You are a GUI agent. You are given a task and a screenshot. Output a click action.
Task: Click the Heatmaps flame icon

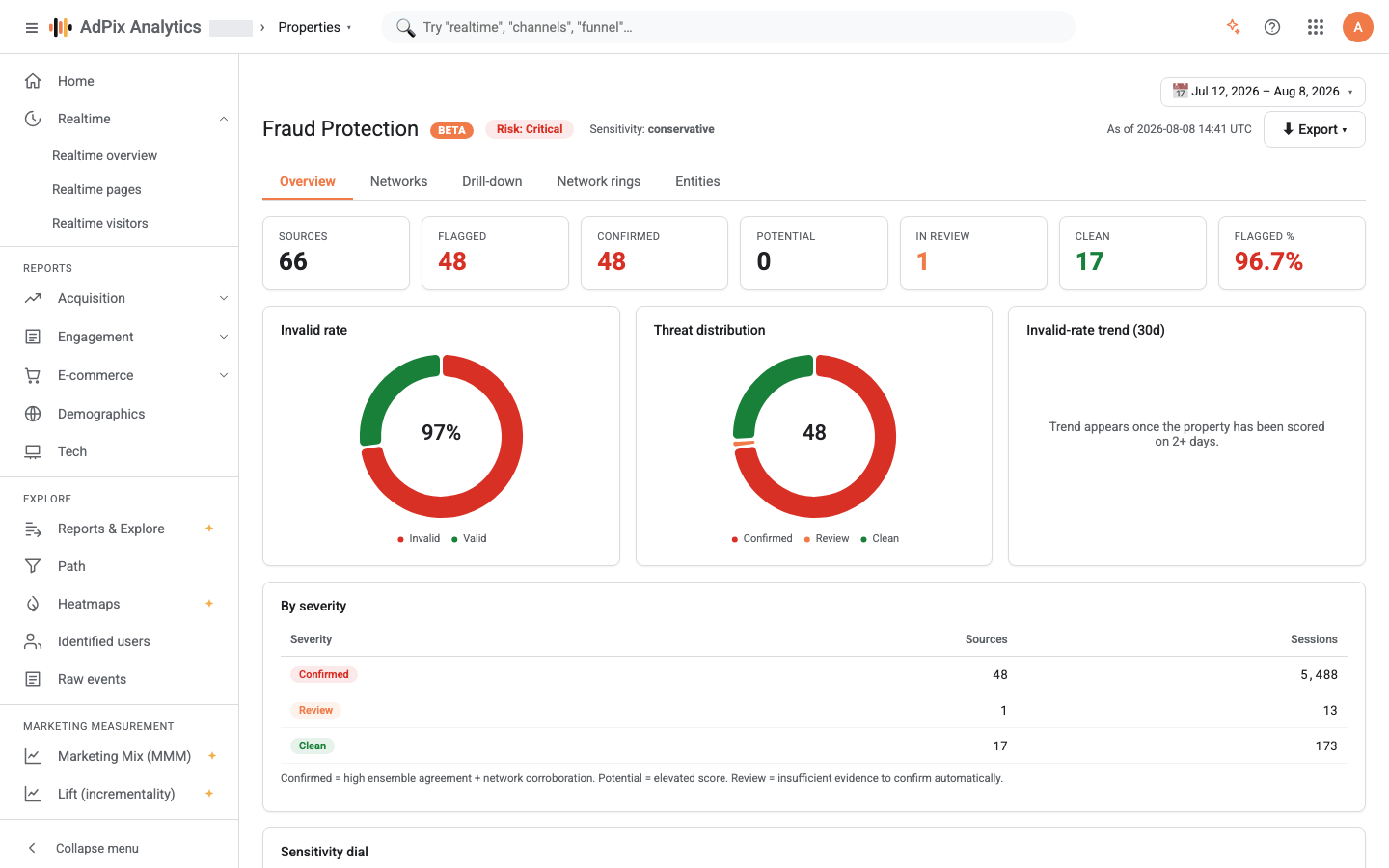click(33, 604)
